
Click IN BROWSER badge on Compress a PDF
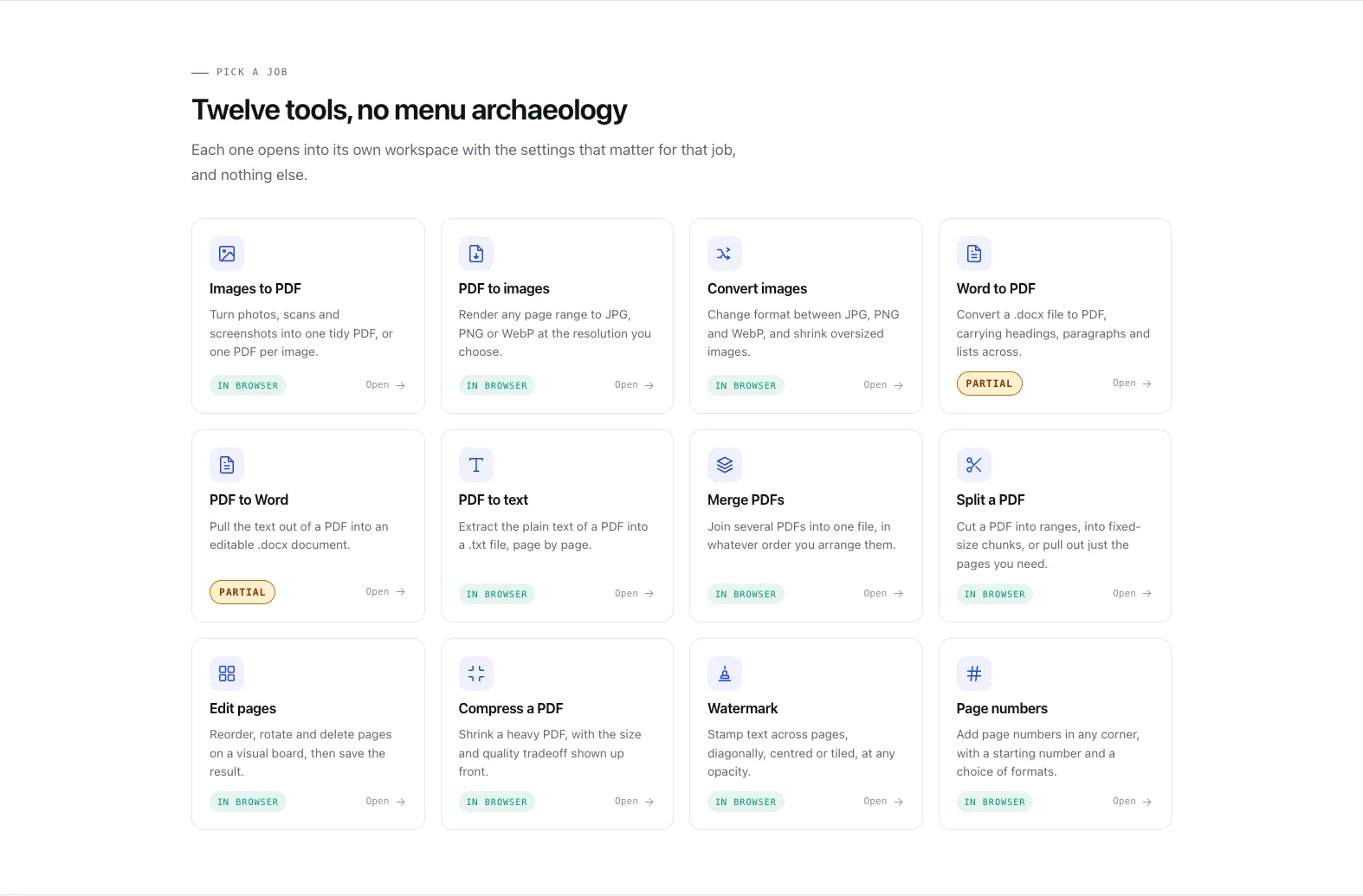pyautogui.click(x=497, y=802)
